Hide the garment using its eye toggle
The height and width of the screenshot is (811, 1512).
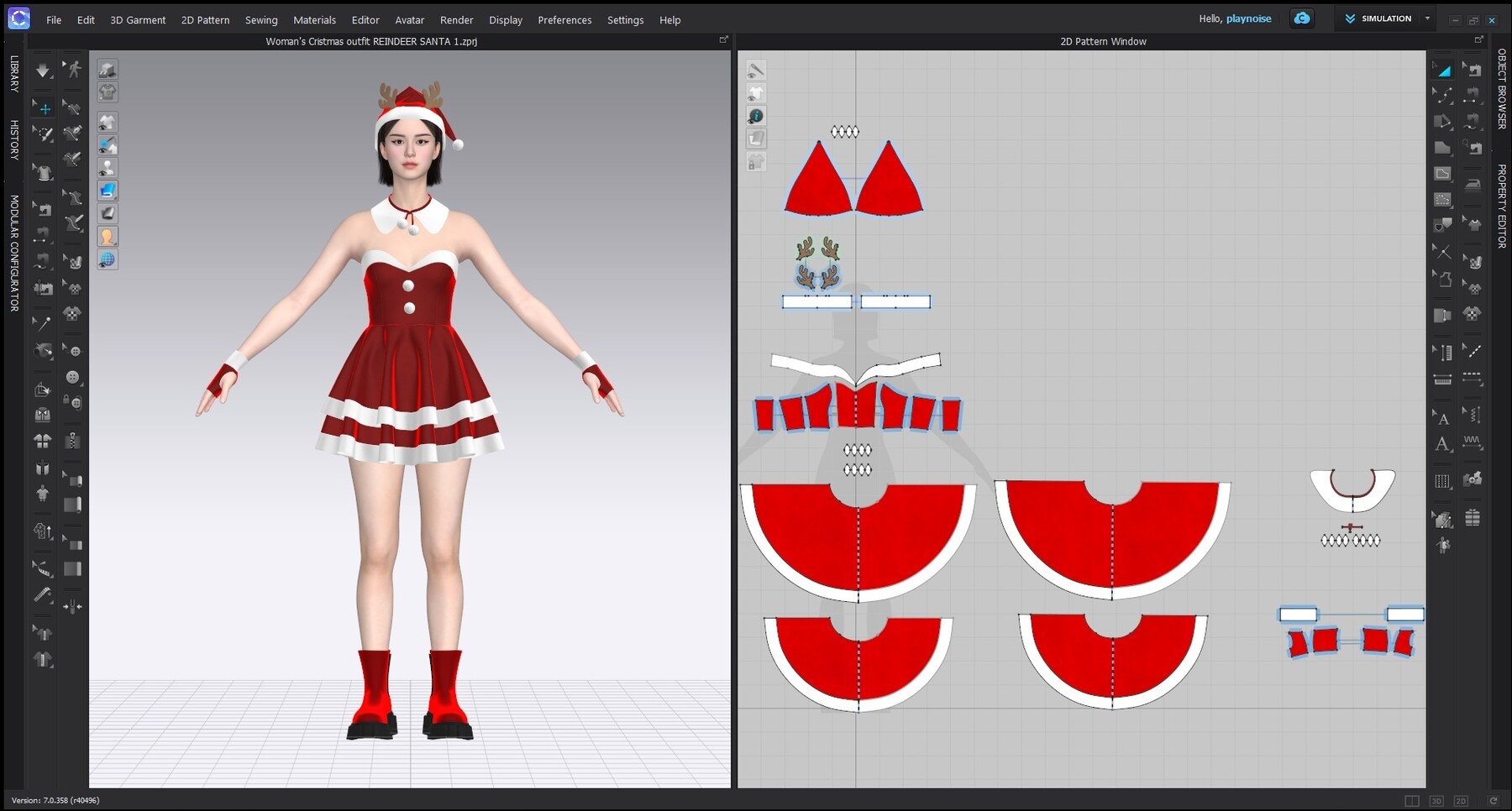click(107, 122)
